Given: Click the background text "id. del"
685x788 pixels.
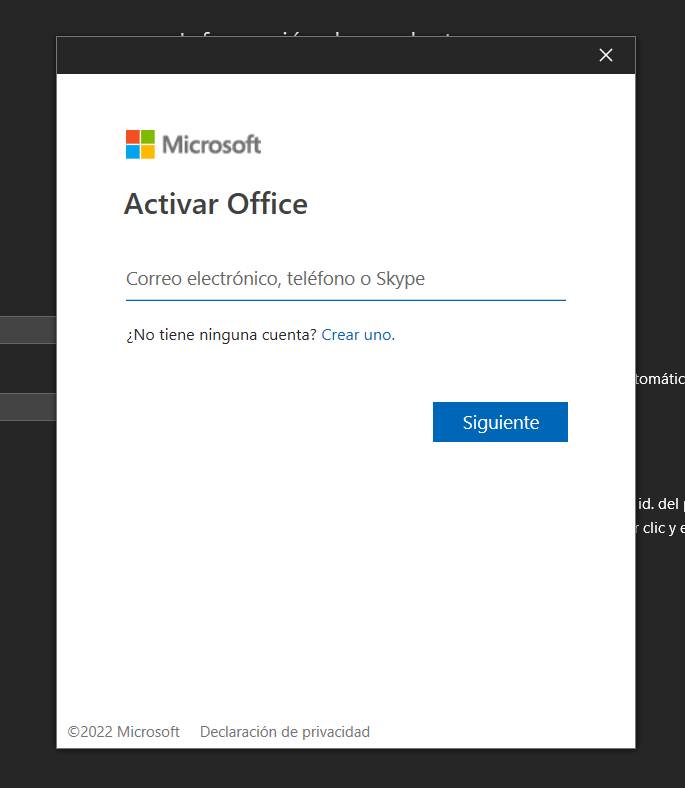Looking at the screenshot, I should [660, 503].
